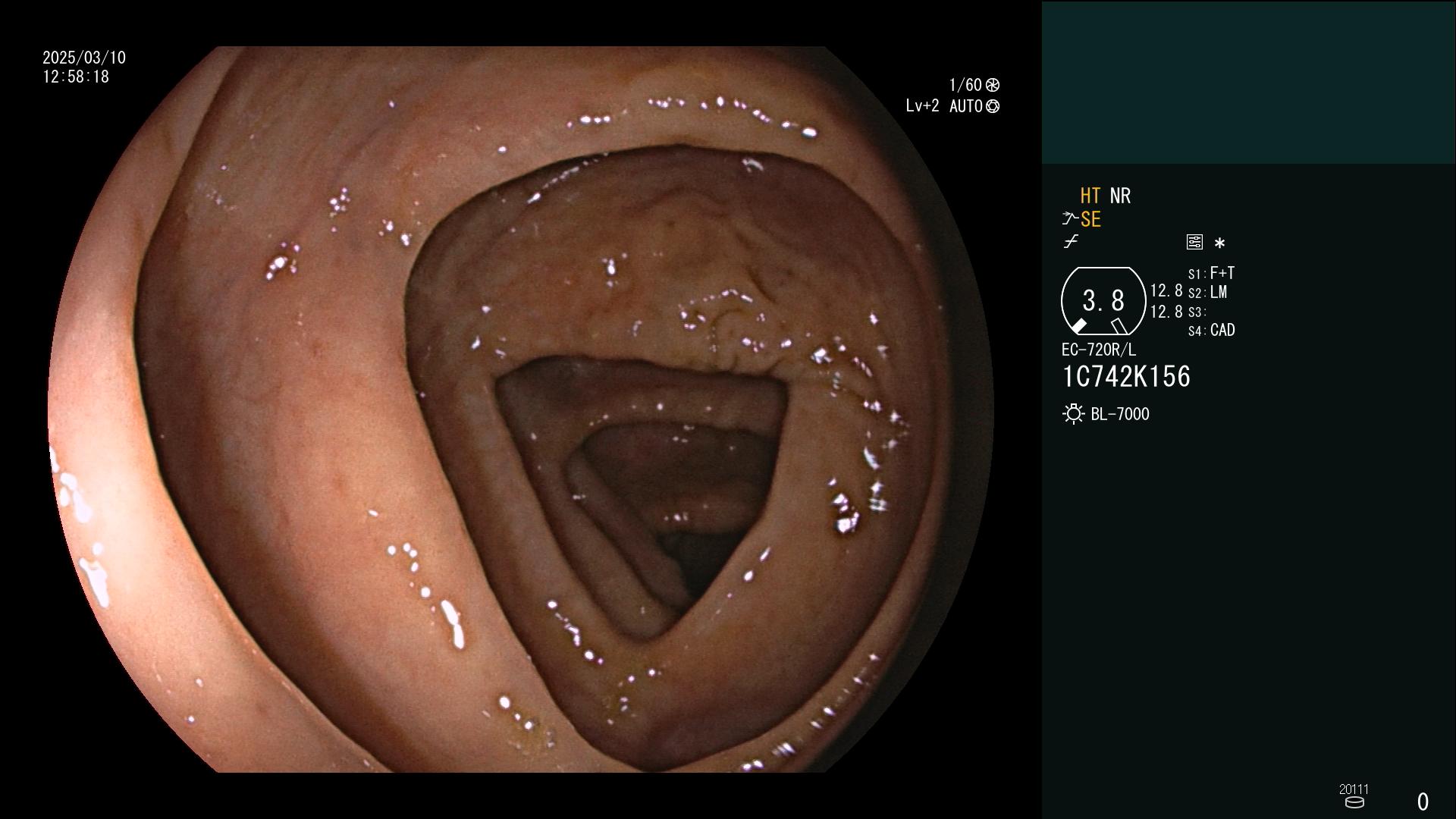The image size is (1456, 819).
Task: Click the upper 12.8 value
Action: click(x=1166, y=291)
